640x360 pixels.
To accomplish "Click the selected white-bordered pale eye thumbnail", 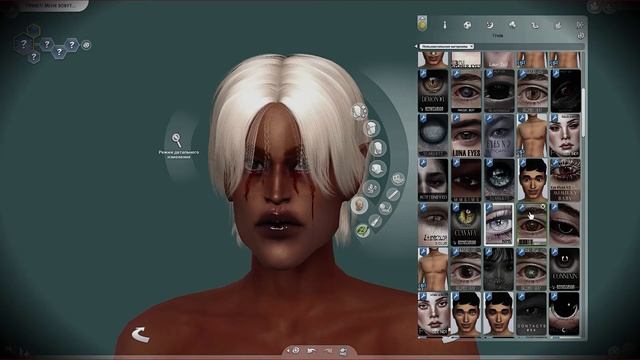I will point(499,224).
